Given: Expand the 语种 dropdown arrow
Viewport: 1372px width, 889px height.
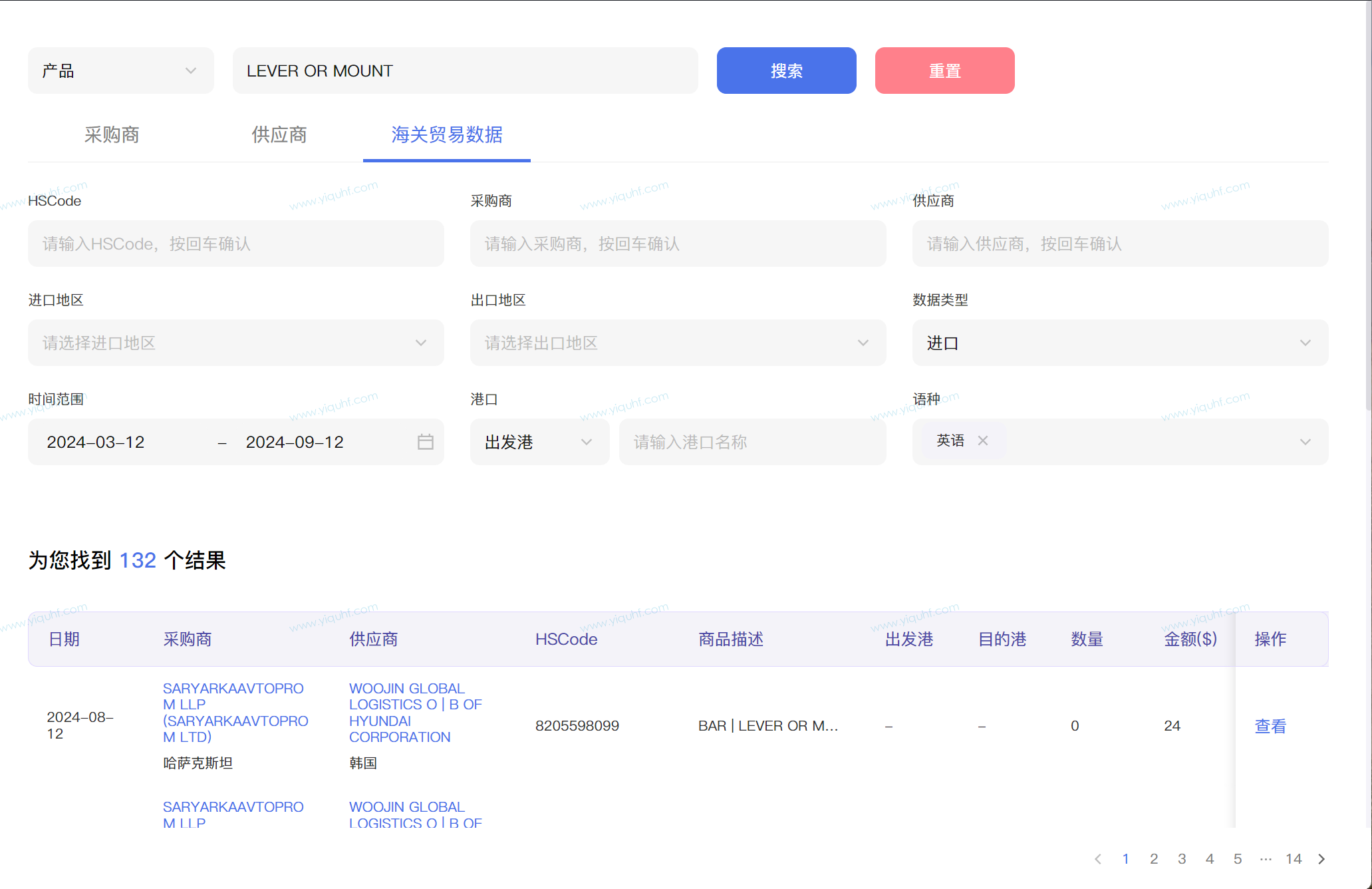Looking at the screenshot, I should pyautogui.click(x=1305, y=442).
